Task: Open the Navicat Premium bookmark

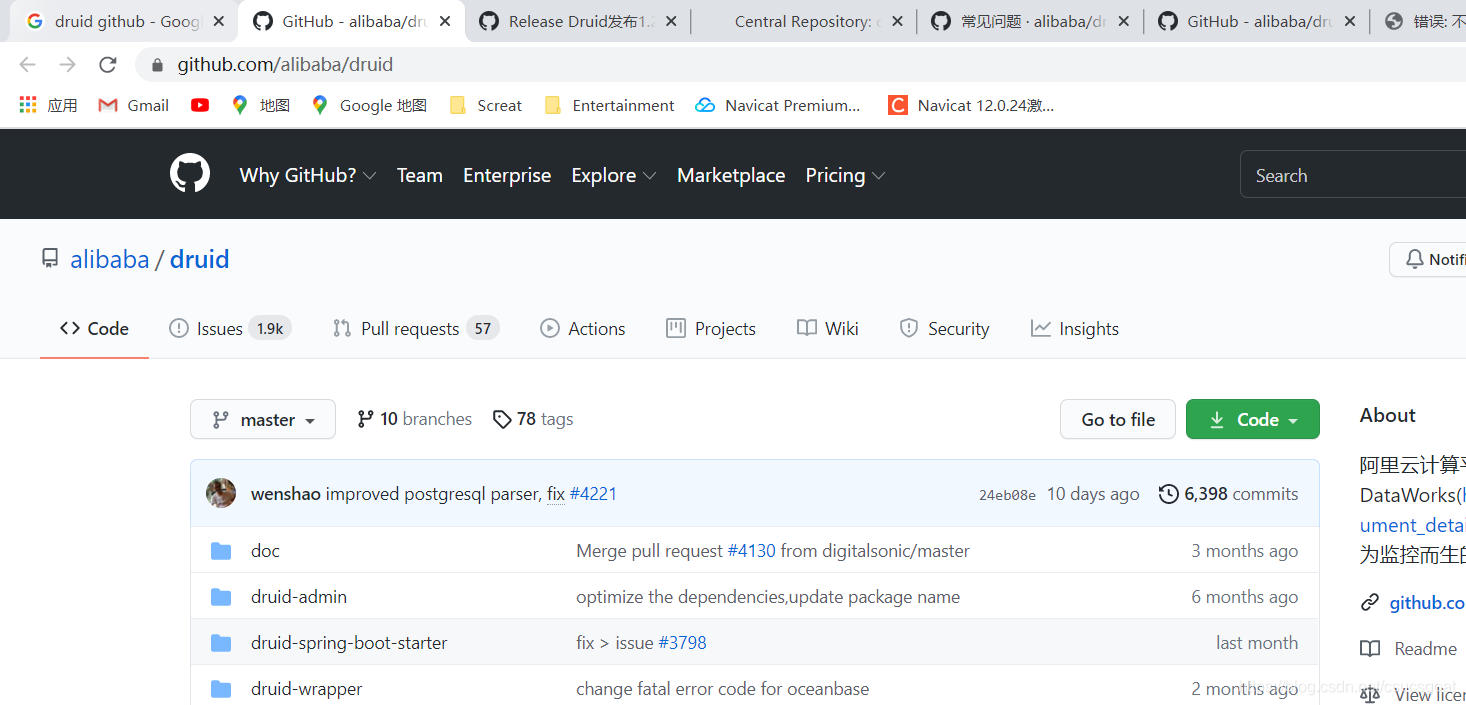Action: pos(778,105)
